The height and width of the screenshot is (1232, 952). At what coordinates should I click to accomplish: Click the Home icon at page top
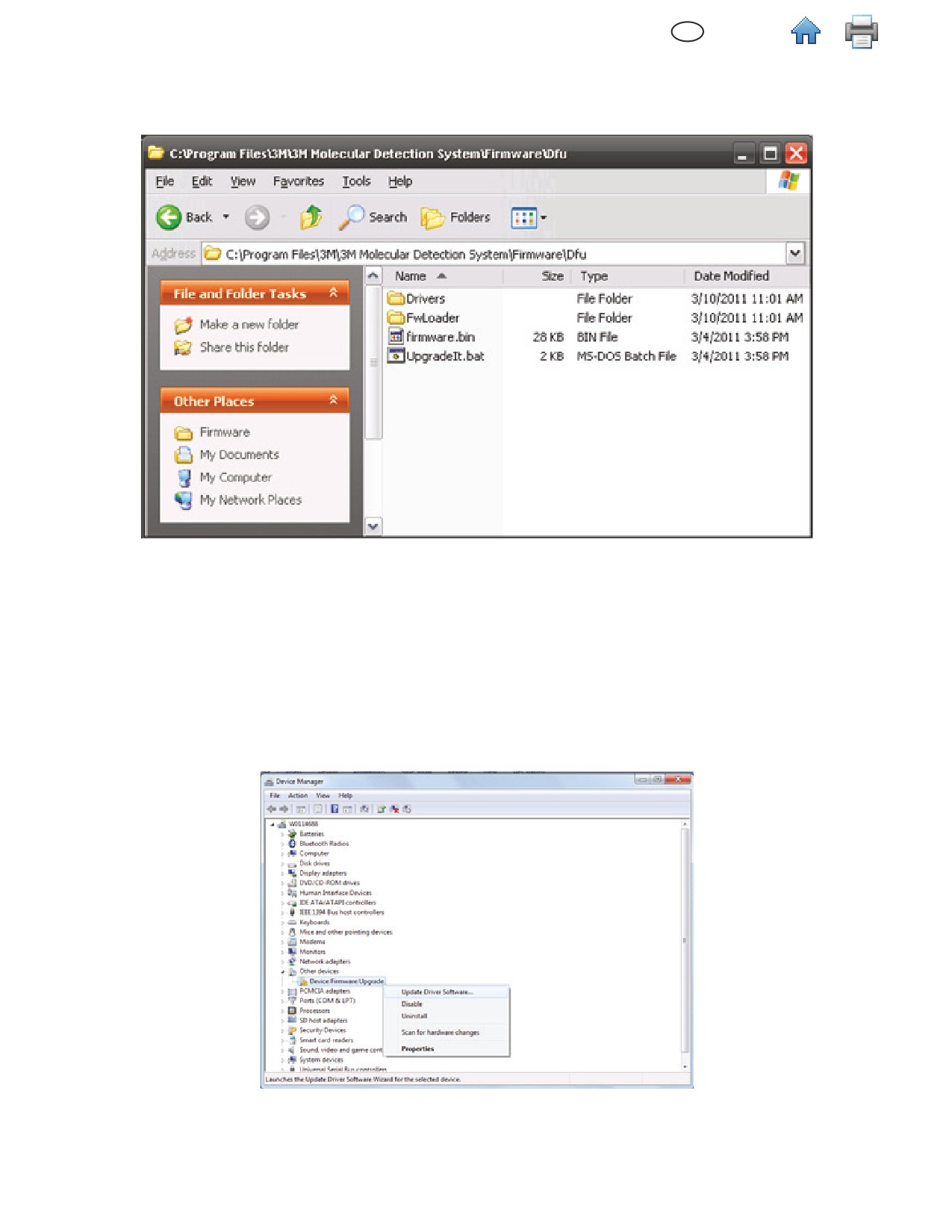coord(806,31)
